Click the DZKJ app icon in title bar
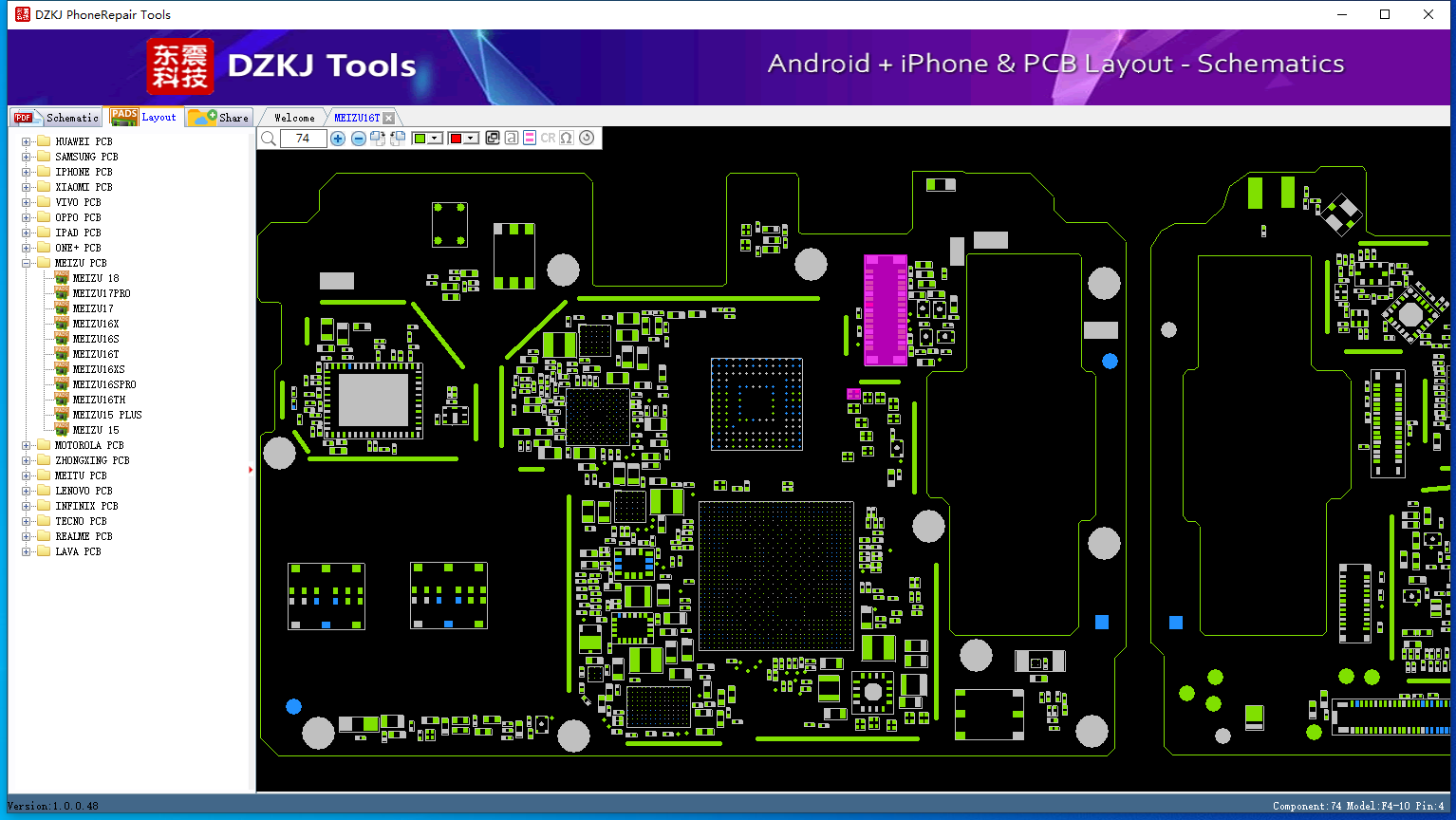This screenshot has width=1456, height=820. 23,14
